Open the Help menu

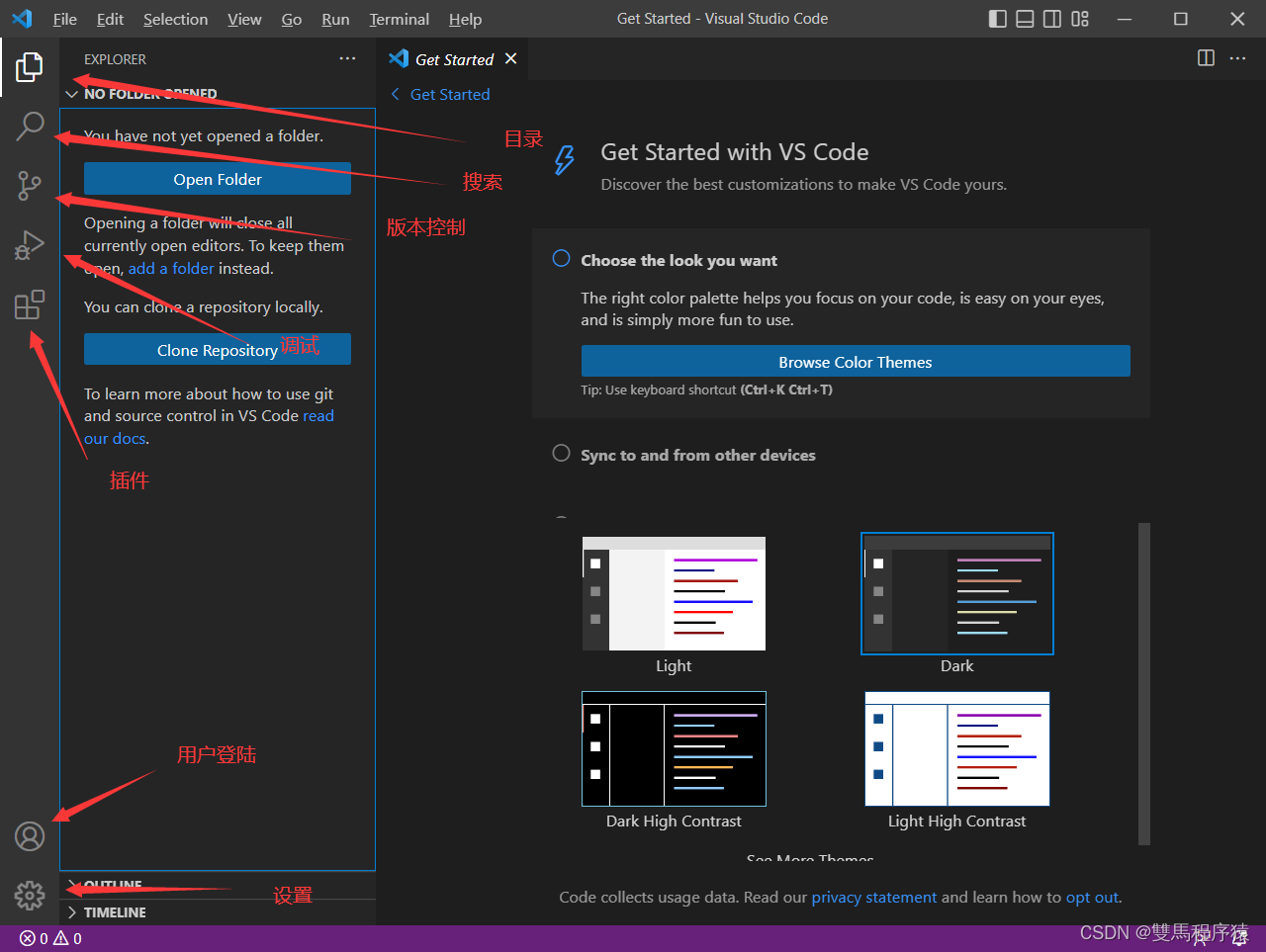pyautogui.click(x=465, y=19)
